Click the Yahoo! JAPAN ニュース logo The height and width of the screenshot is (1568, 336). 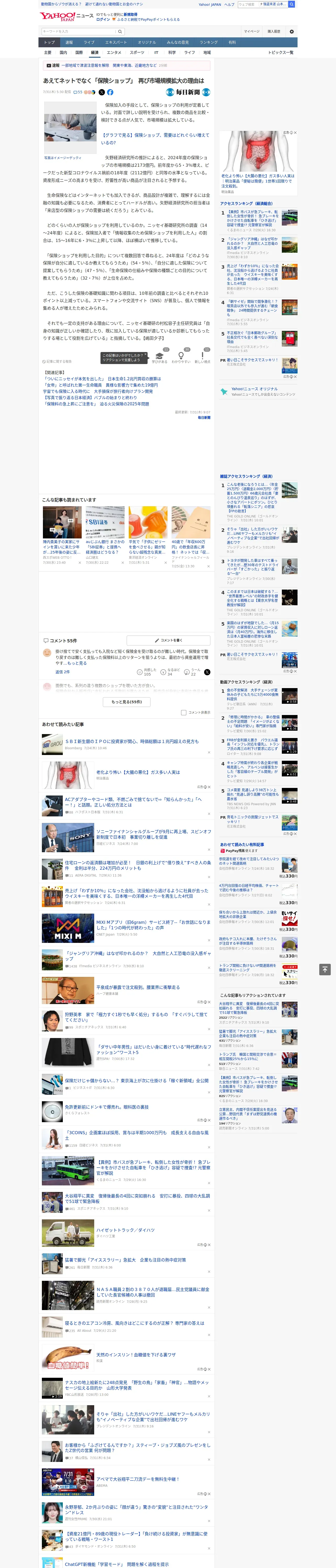(66, 16)
